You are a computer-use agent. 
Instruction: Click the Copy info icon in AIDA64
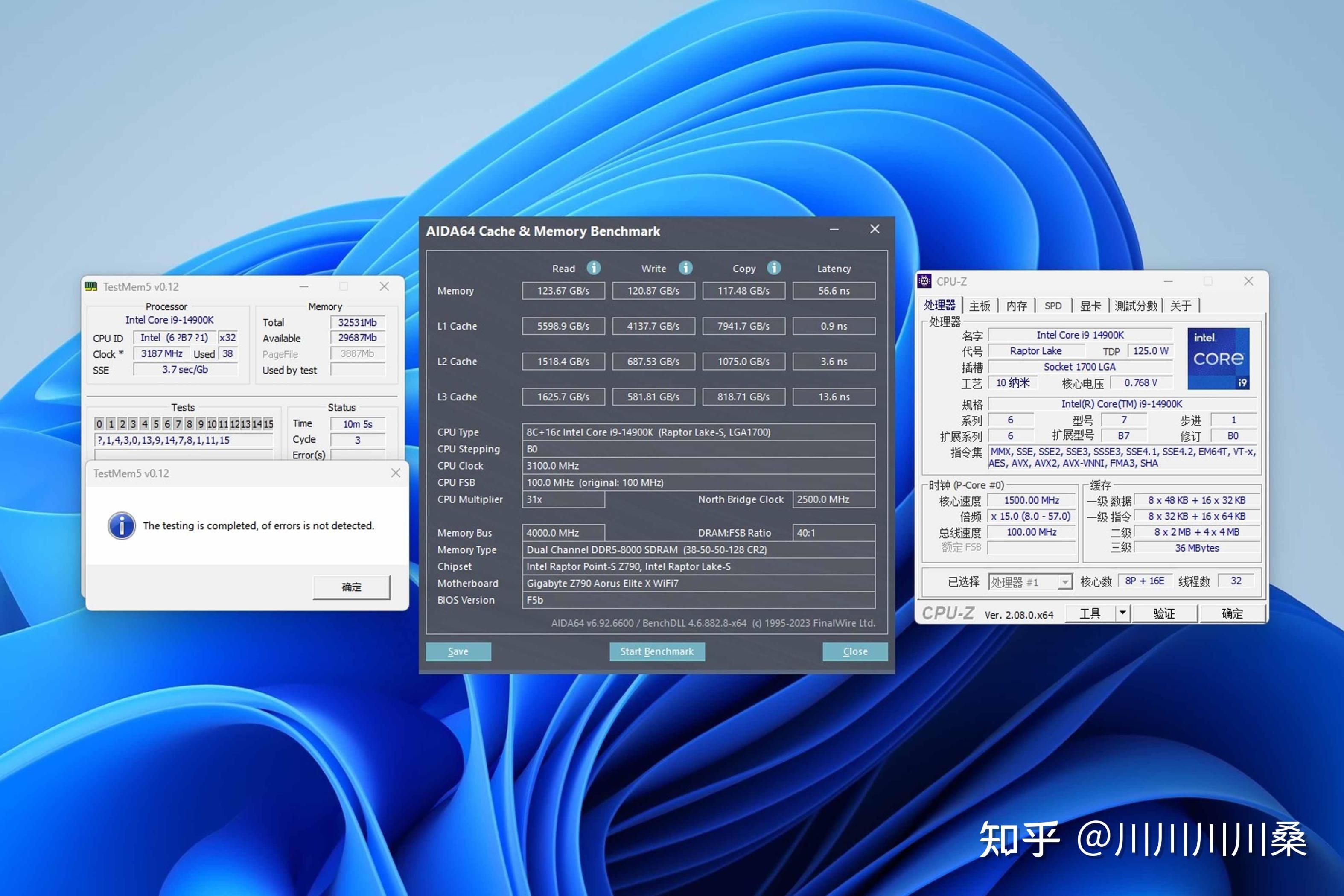pos(774,268)
